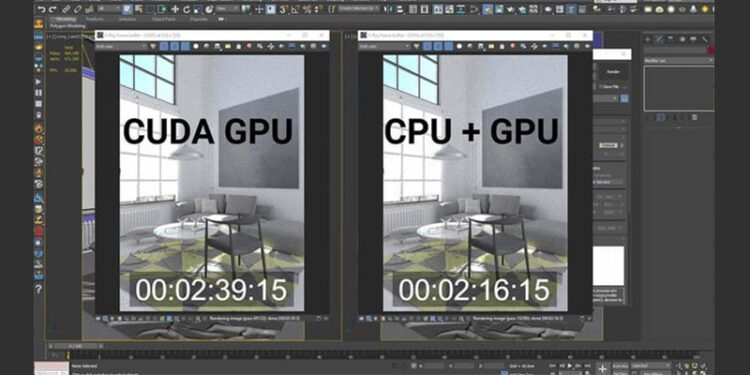
Task: Click the Undo arrow in main toolbar
Action: (42, 9)
